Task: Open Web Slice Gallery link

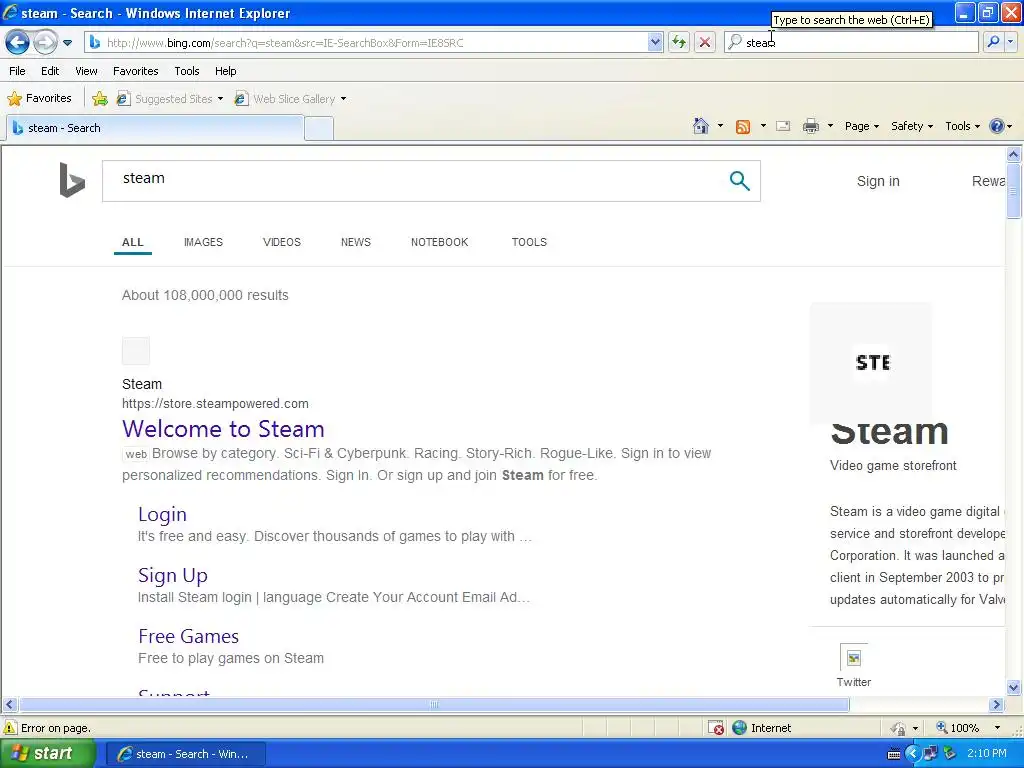Action: 285,99
